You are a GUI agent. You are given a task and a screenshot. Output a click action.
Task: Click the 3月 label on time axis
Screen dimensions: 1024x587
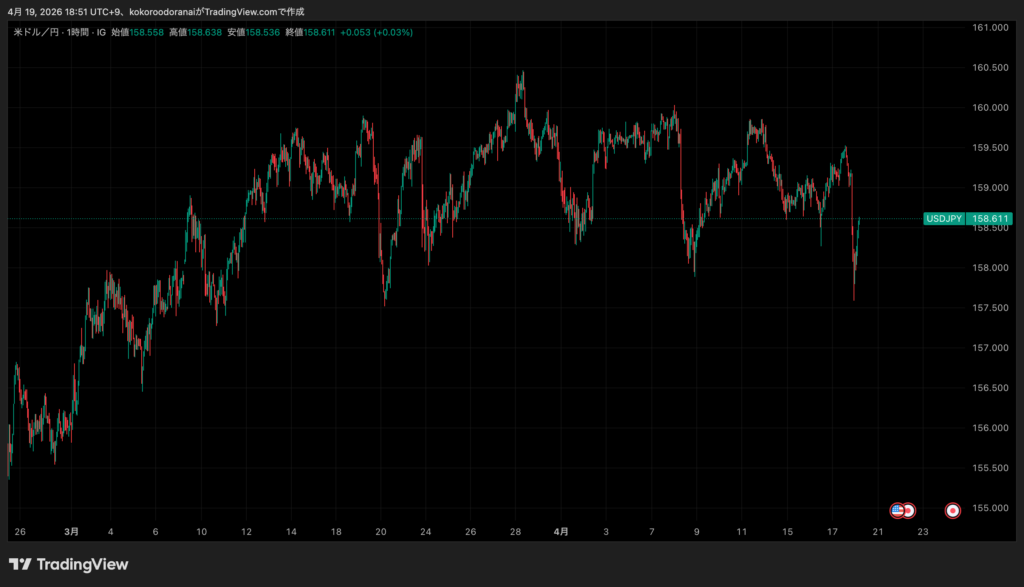coord(71,532)
